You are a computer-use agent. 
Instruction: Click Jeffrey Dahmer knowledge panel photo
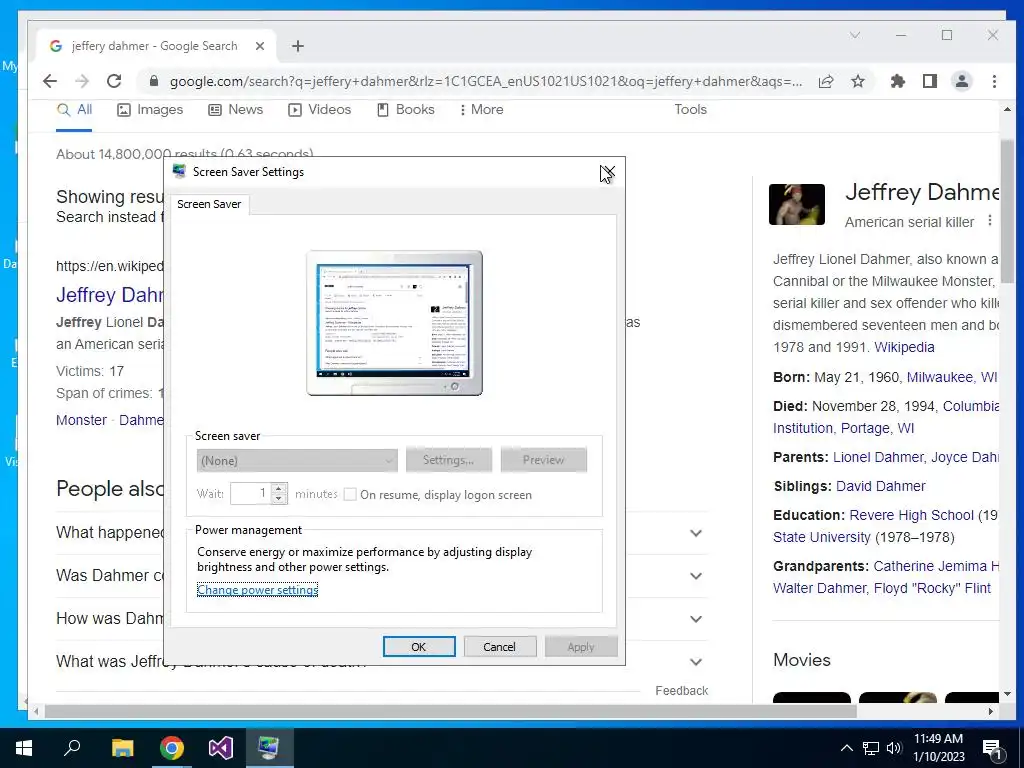[x=797, y=204]
